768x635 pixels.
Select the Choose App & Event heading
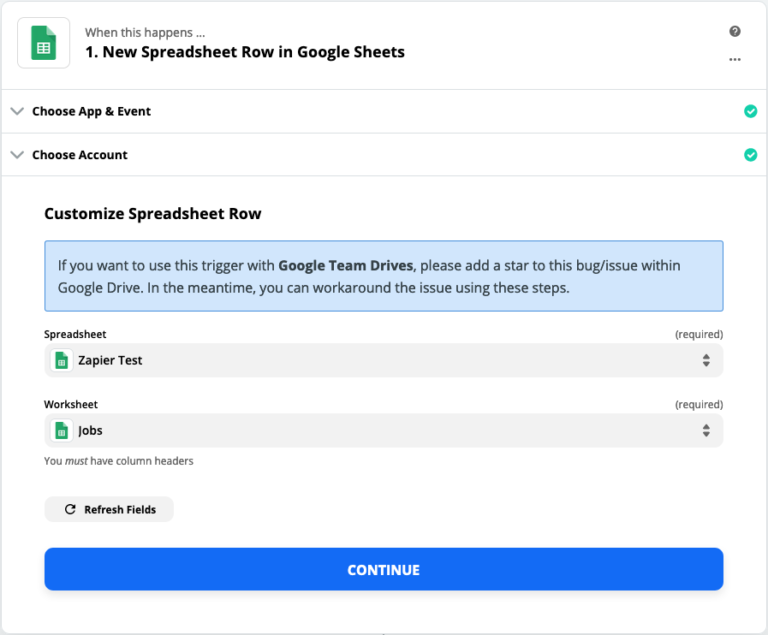(x=91, y=111)
